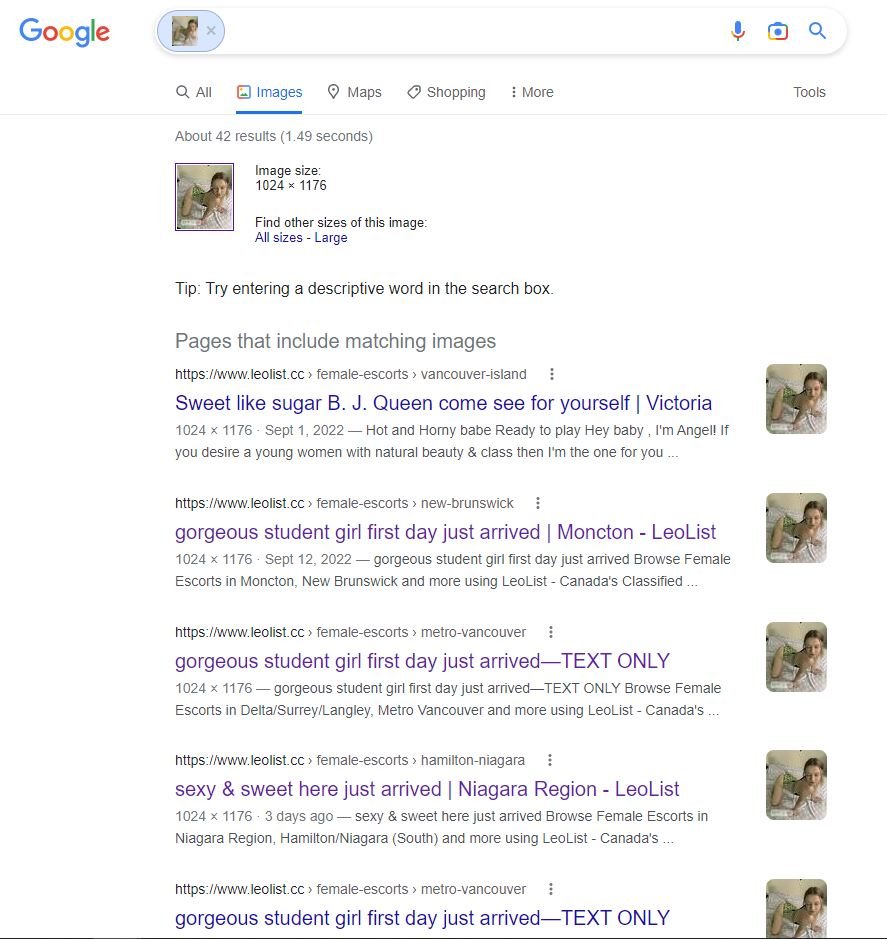Remove the image chip with the X
The width and height of the screenshot is (887, 939).
pos(211,31)
